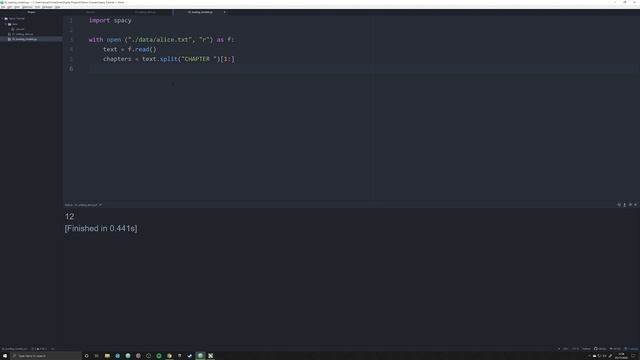Screen dimensions: 640x360
Task: Open the first Python file below data folder
Action: [23, 34]
